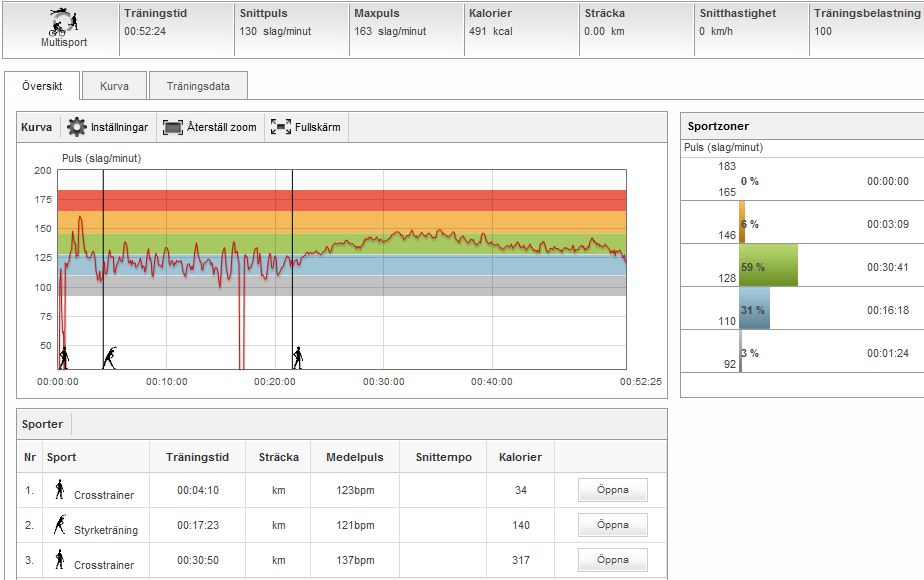This screenshot has height=580, width=924.
Task: Click the blue 31 % zone bar
Action: tap(754, 309)
